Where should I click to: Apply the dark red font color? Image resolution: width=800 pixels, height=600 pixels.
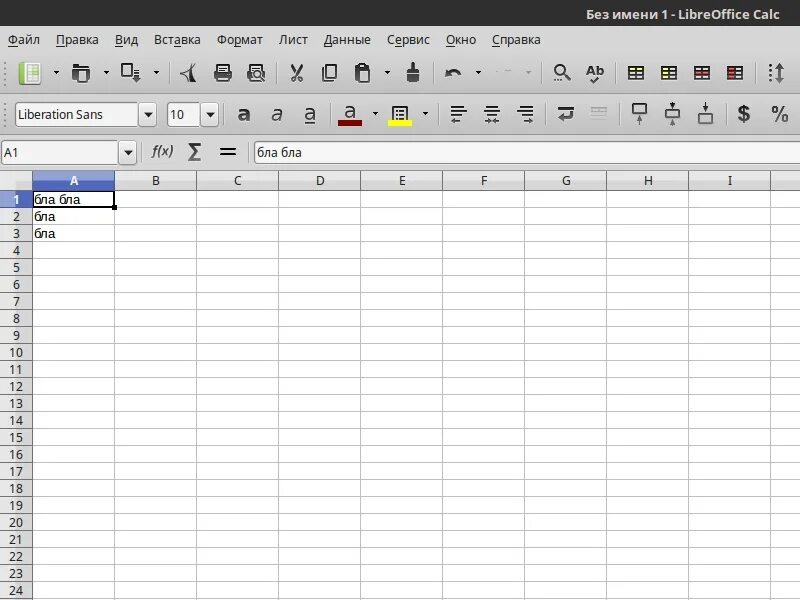pos(349,114)
